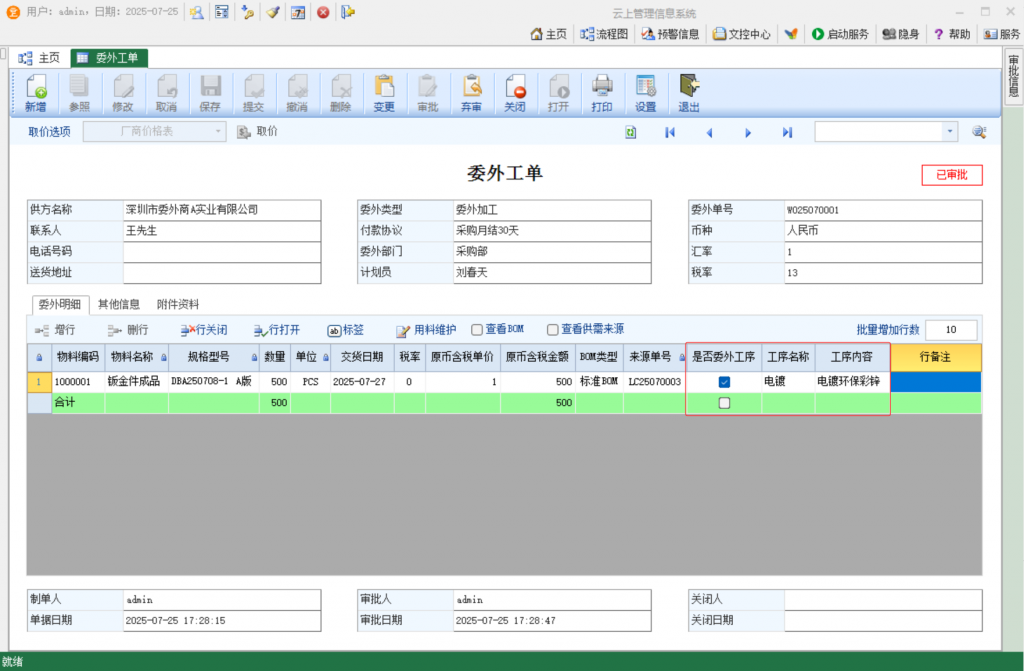Jump to the last record arrow
Viewport: 1024px width, 671px height.
[x=788, y=132]
